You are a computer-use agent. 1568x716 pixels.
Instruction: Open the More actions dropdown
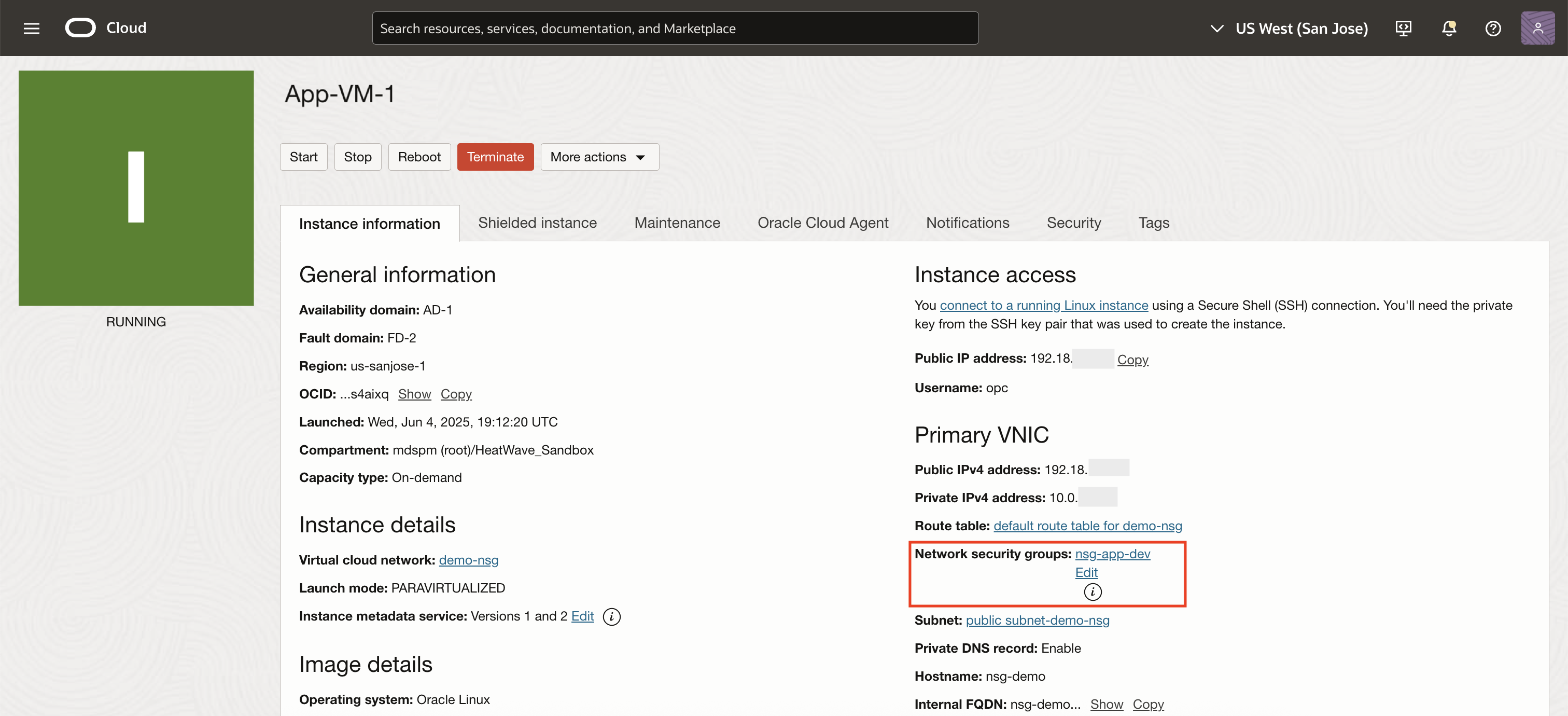pyautogui.click(x=598, y=157)
